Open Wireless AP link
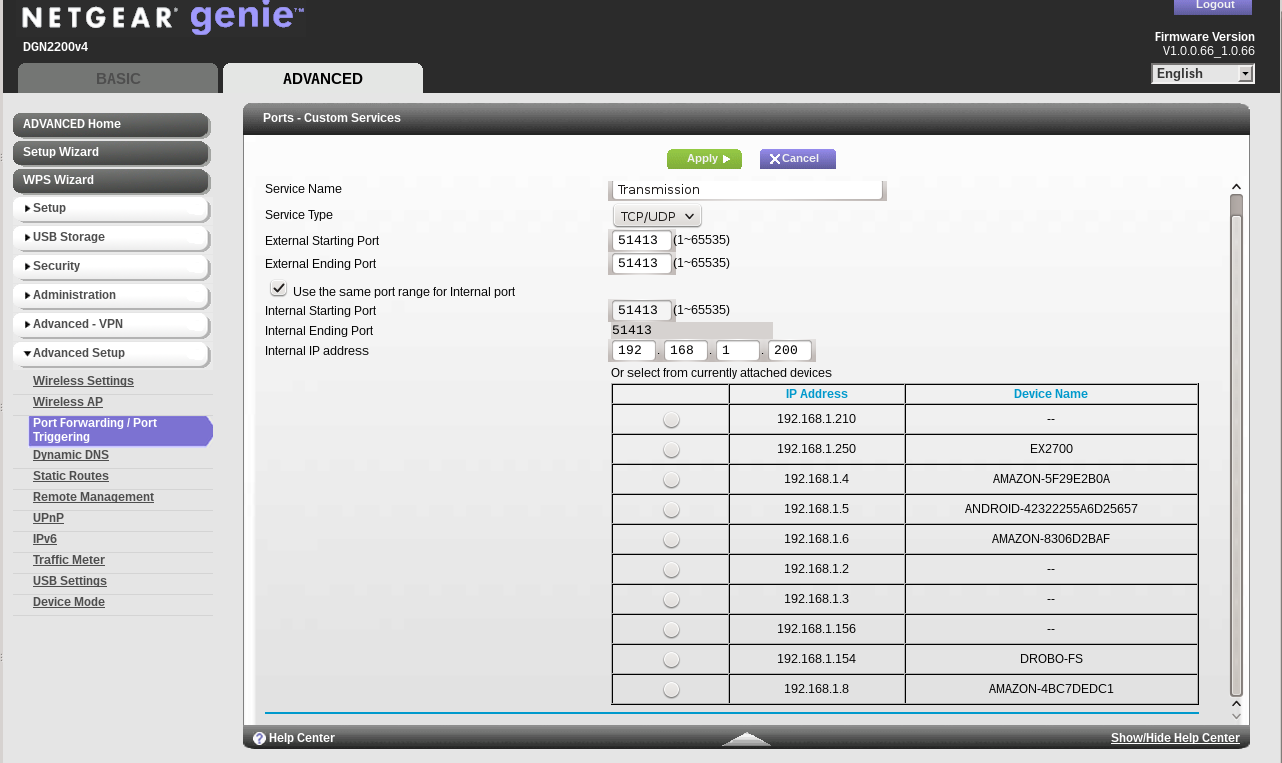Viewport: 1282px width, 763px height. 68,402
